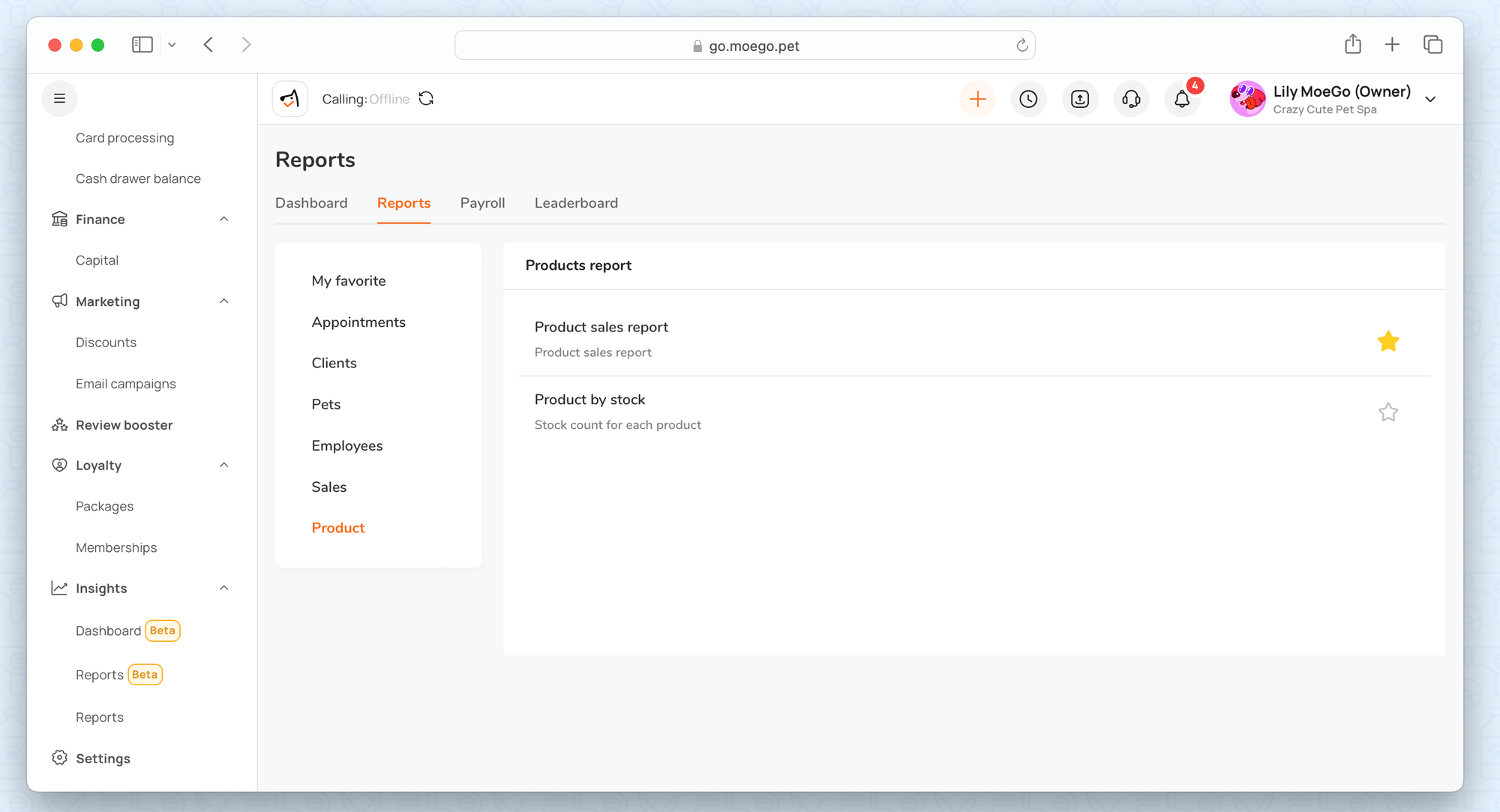The height and width of the screenshot is (812, 1500).
Task: Open the Lily MoeGo account dropdown
Action: 1430,99
